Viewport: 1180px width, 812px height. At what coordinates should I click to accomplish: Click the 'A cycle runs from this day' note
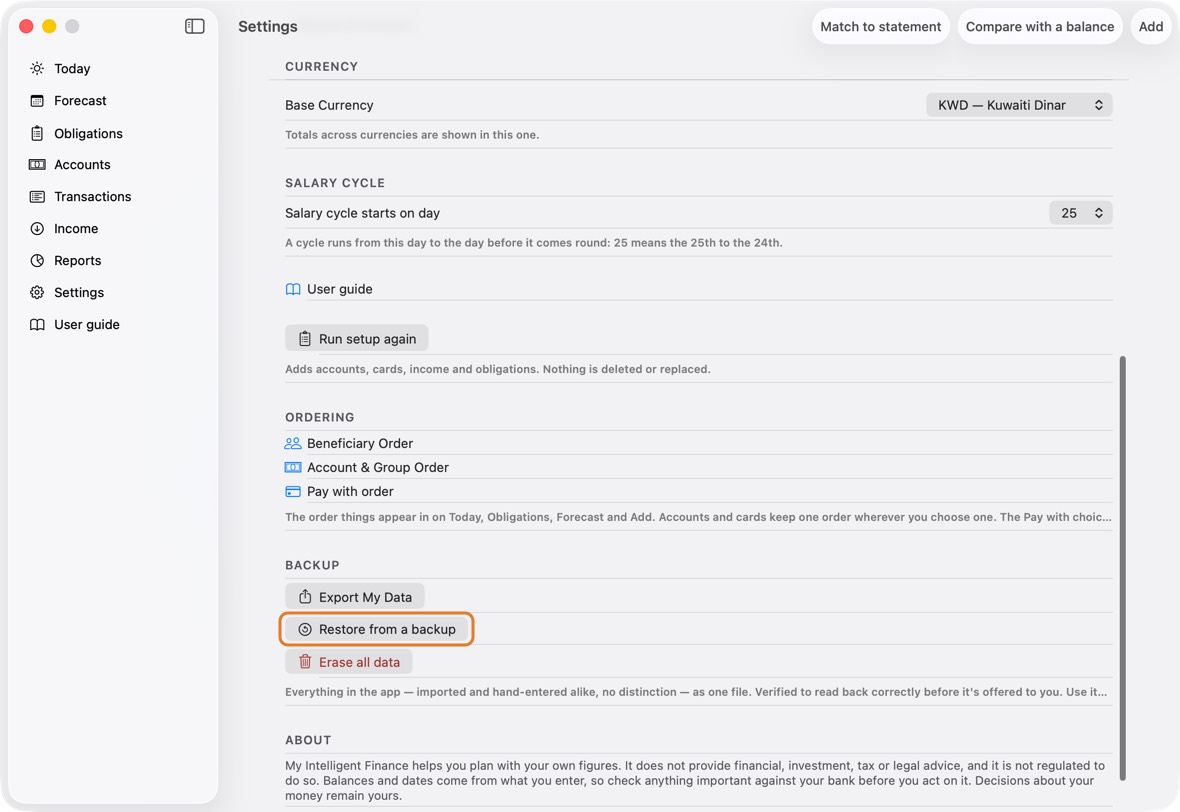pos(534,242)
